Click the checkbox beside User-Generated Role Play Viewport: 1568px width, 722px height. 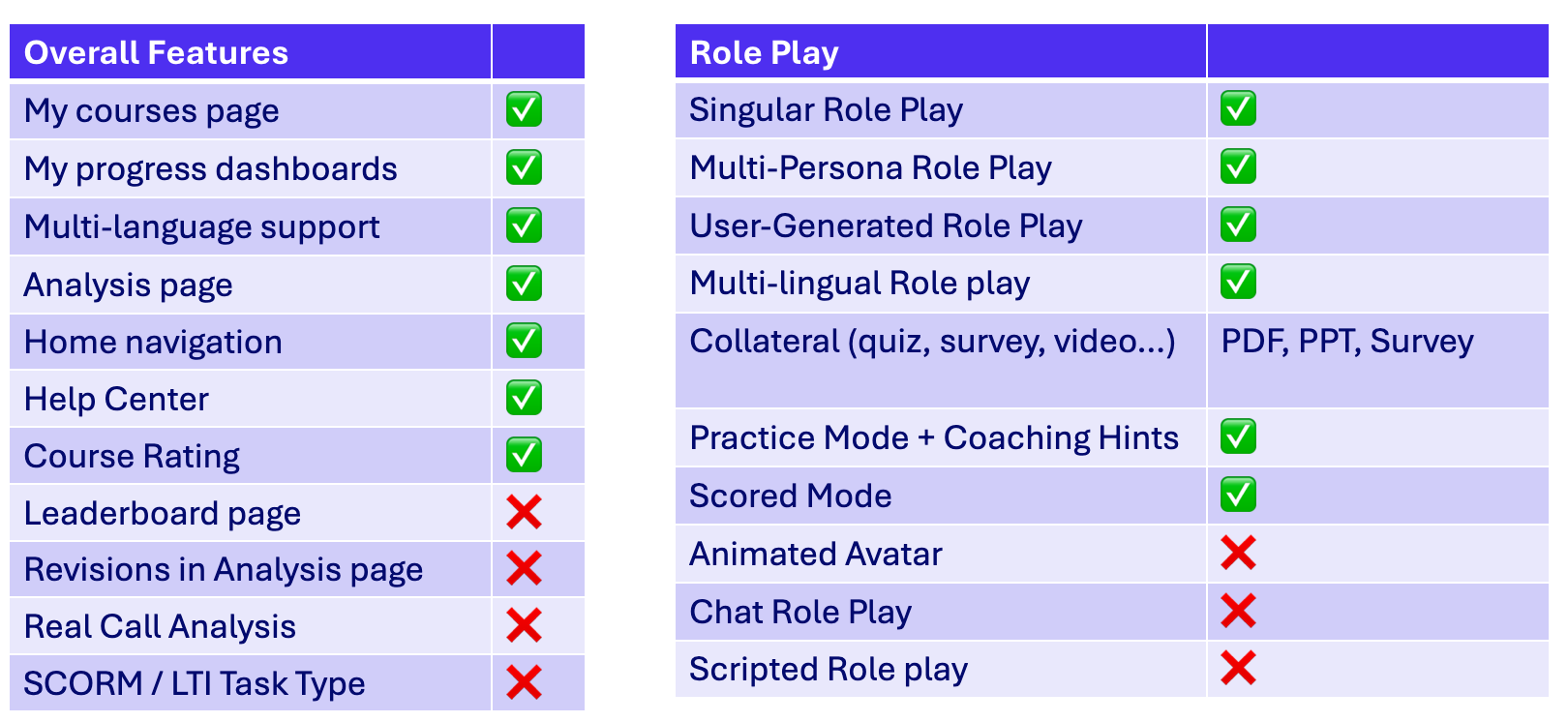point(1238,226)
